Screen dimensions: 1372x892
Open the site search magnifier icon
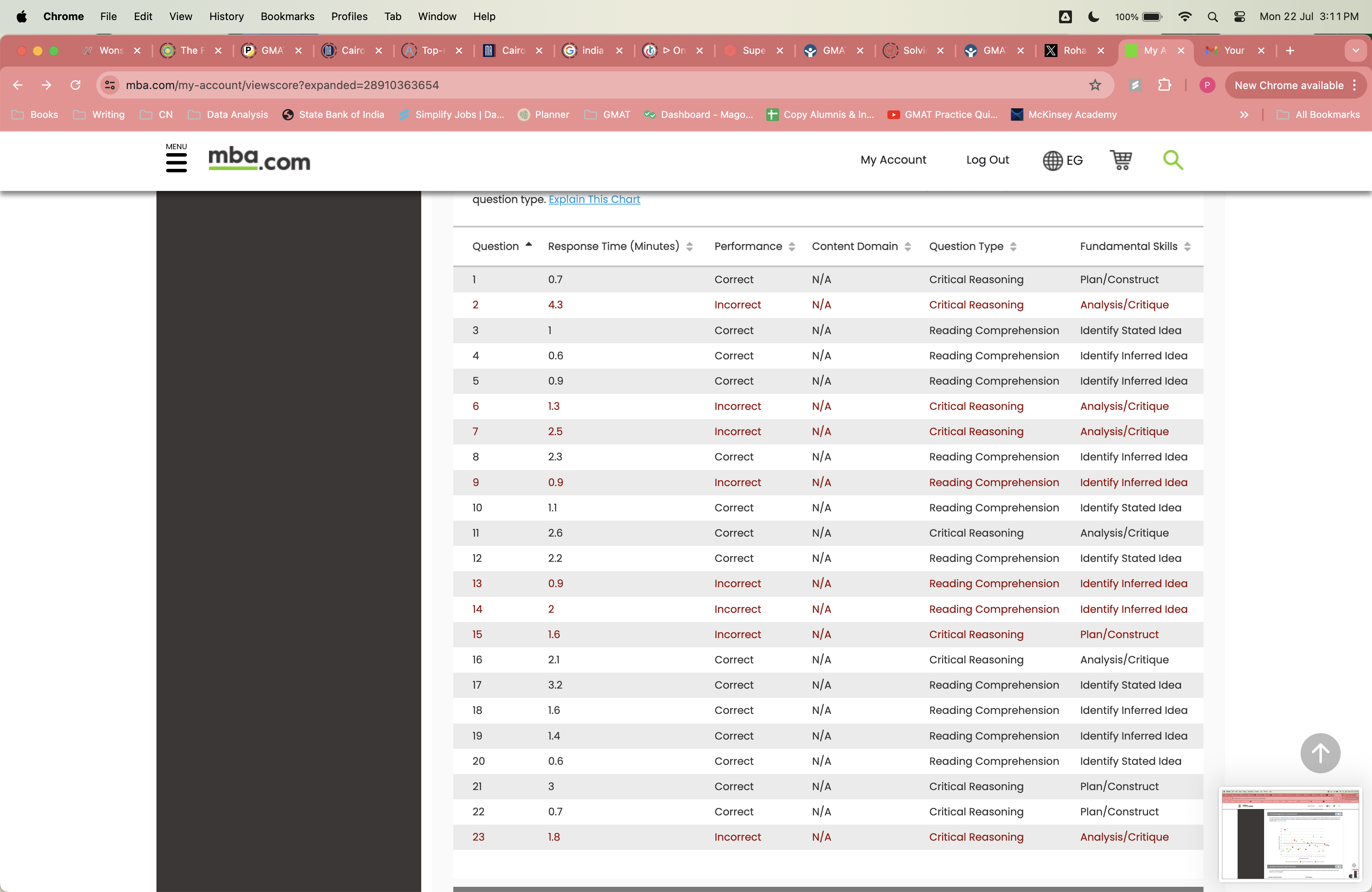(1173, 160)
